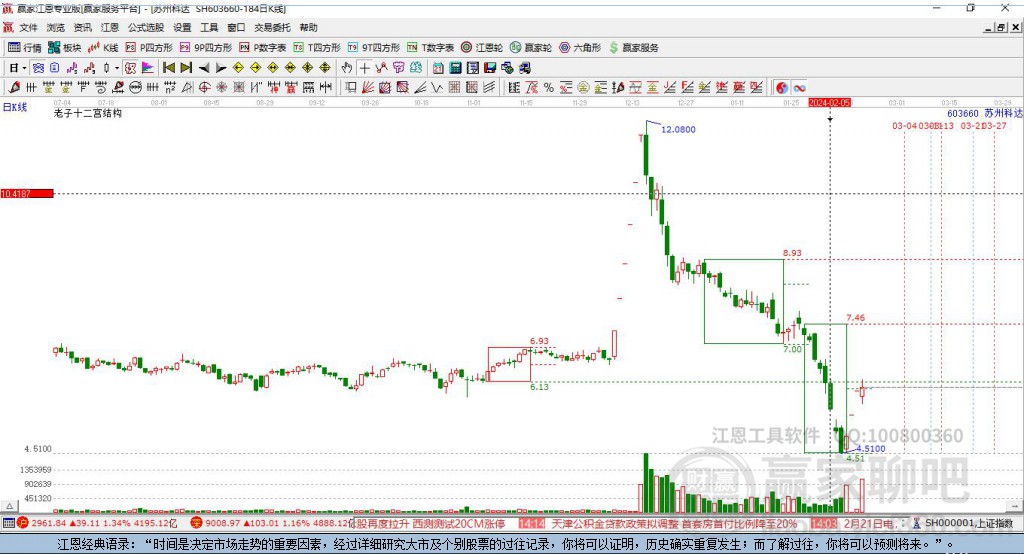Image resolution: width=1024 pixels, height=554 pixels.
Task: Open the candlestick type dropdown arrow
Action: click(x=116, y=68)
